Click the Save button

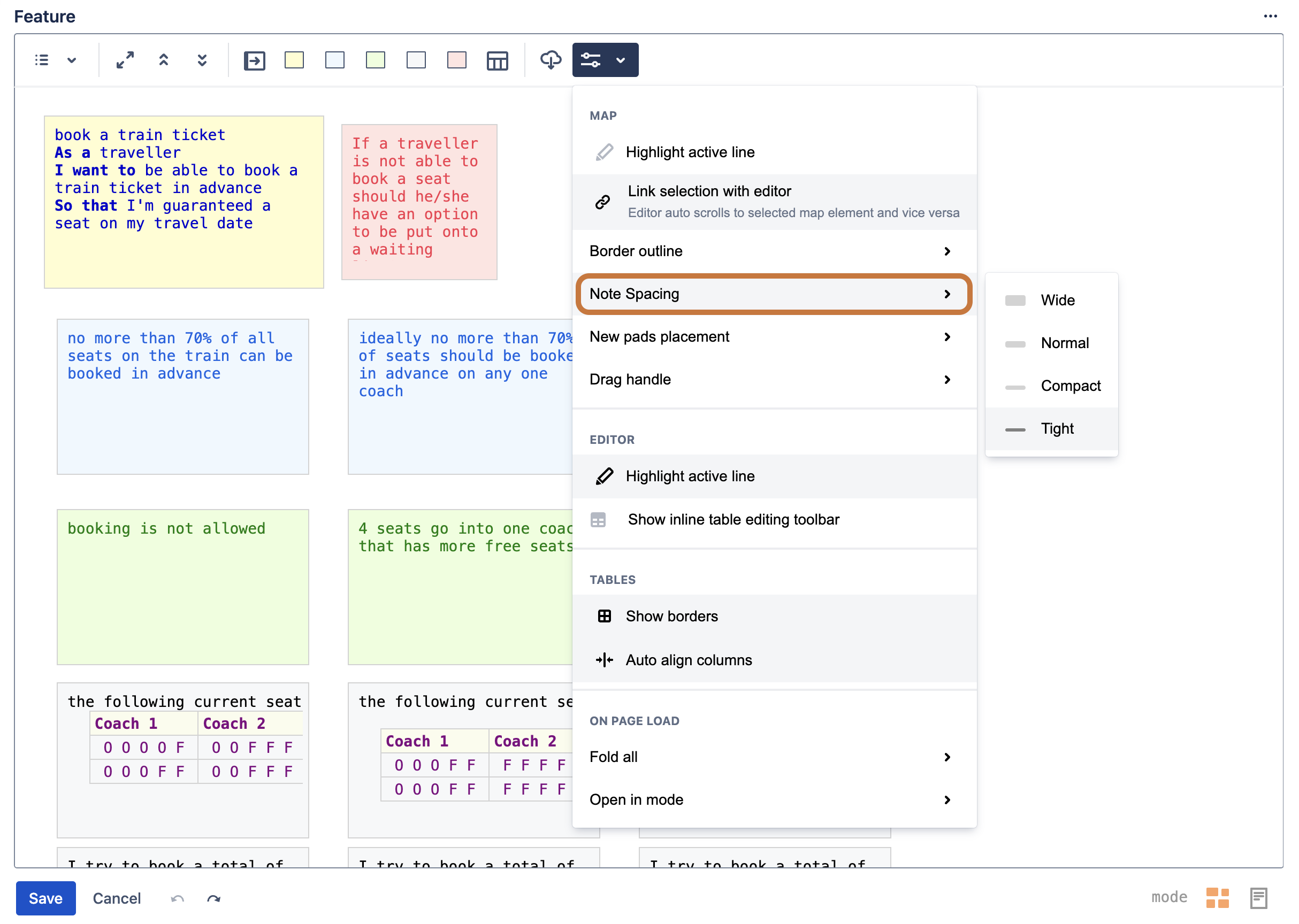[45, 898]
